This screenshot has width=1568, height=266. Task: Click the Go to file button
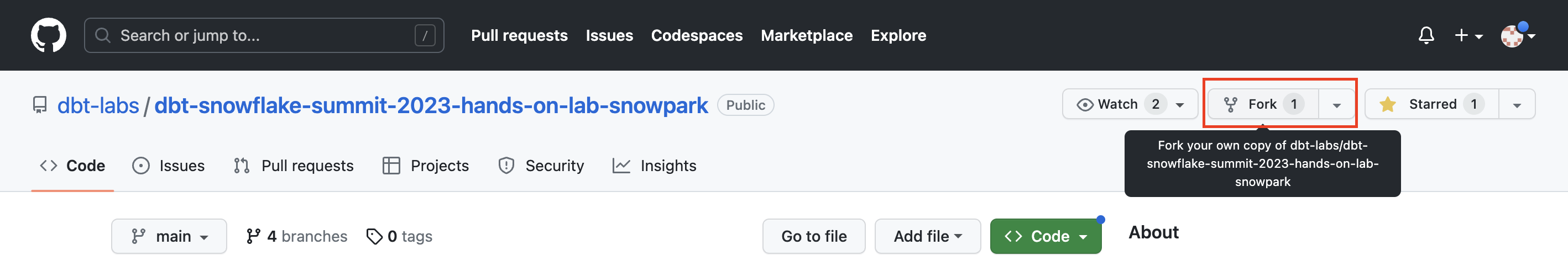[x=814, y=236]
